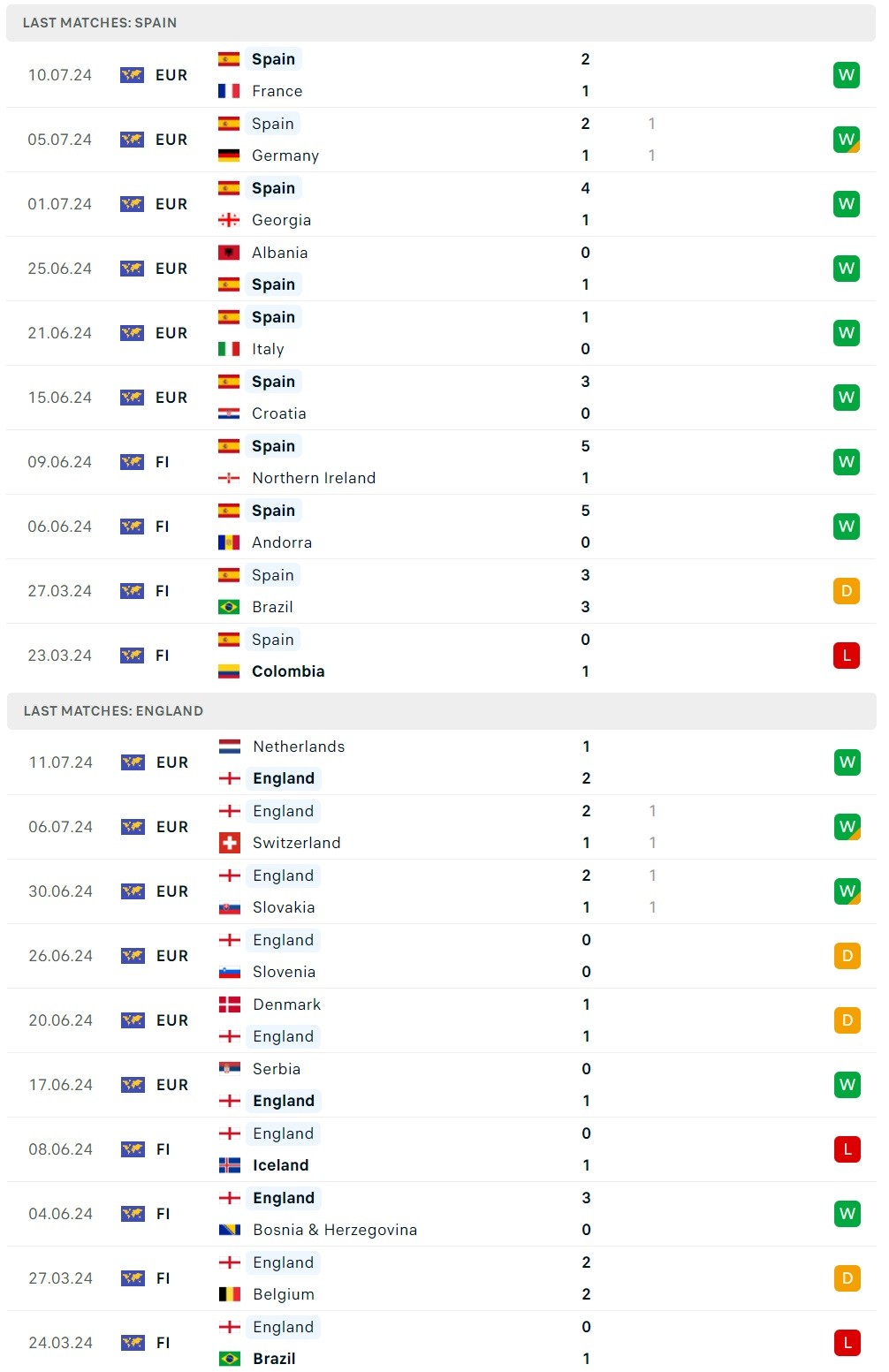
Task: Click the Colombia flag icon
Action: pyautogui.click(x=229, y=671)
